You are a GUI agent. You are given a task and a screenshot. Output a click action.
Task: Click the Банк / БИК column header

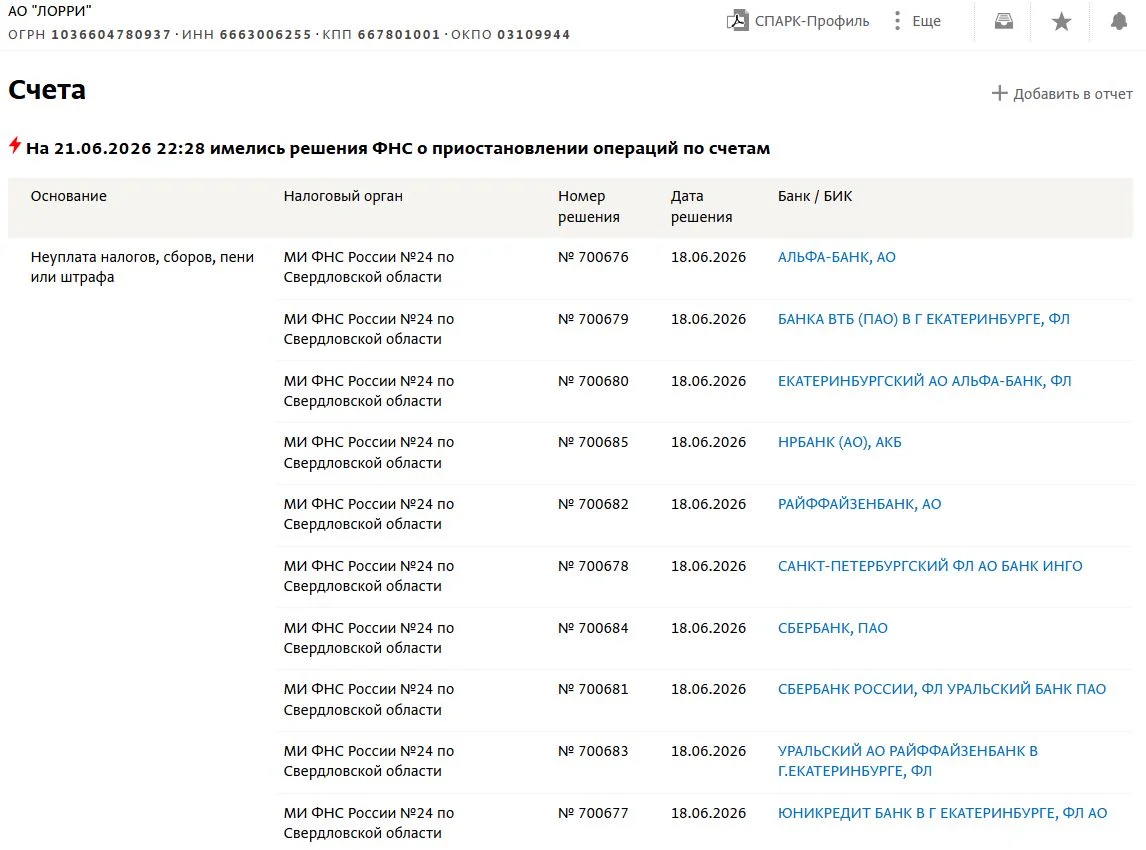(814, 196)
